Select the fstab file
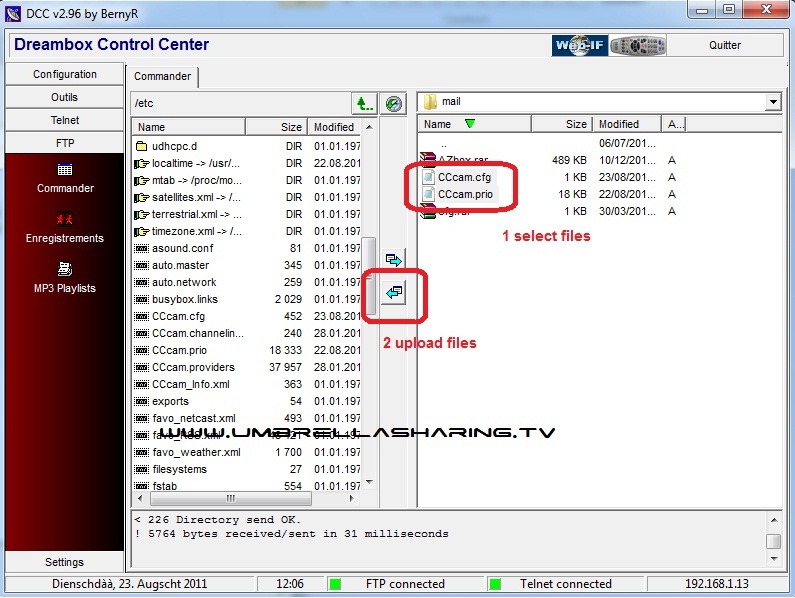Image resolution: width=795 pixels, height=598 pixels. click(247, 486)
